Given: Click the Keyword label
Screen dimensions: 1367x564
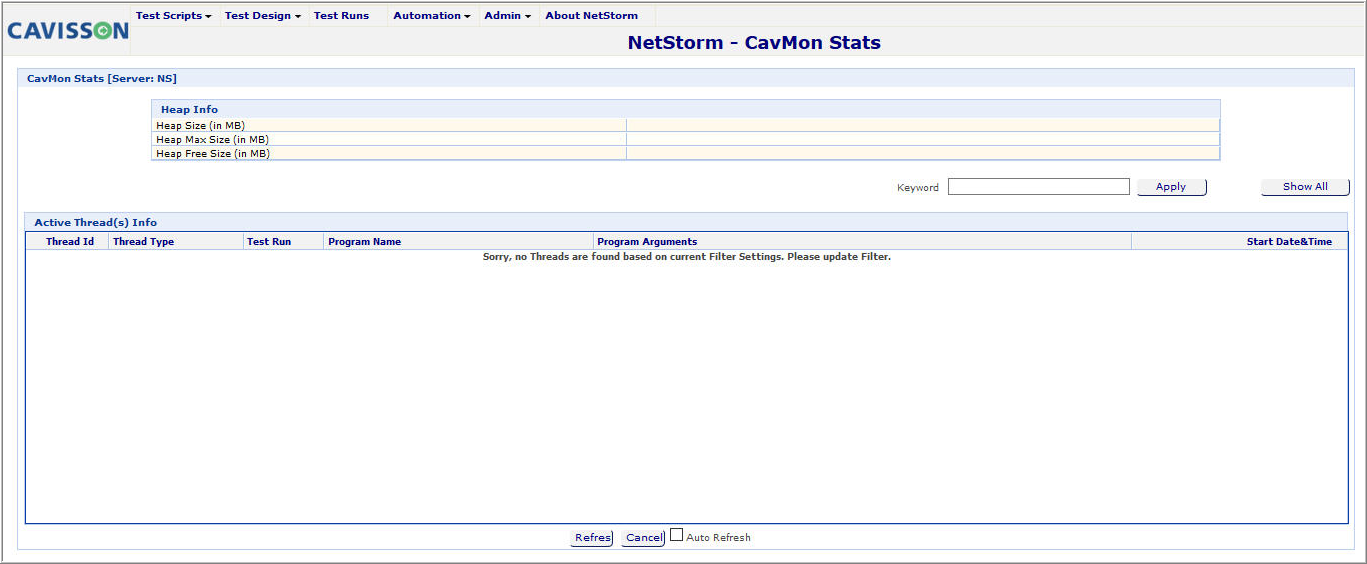Looking at the screenshot, I should click(x=918, y=188).
